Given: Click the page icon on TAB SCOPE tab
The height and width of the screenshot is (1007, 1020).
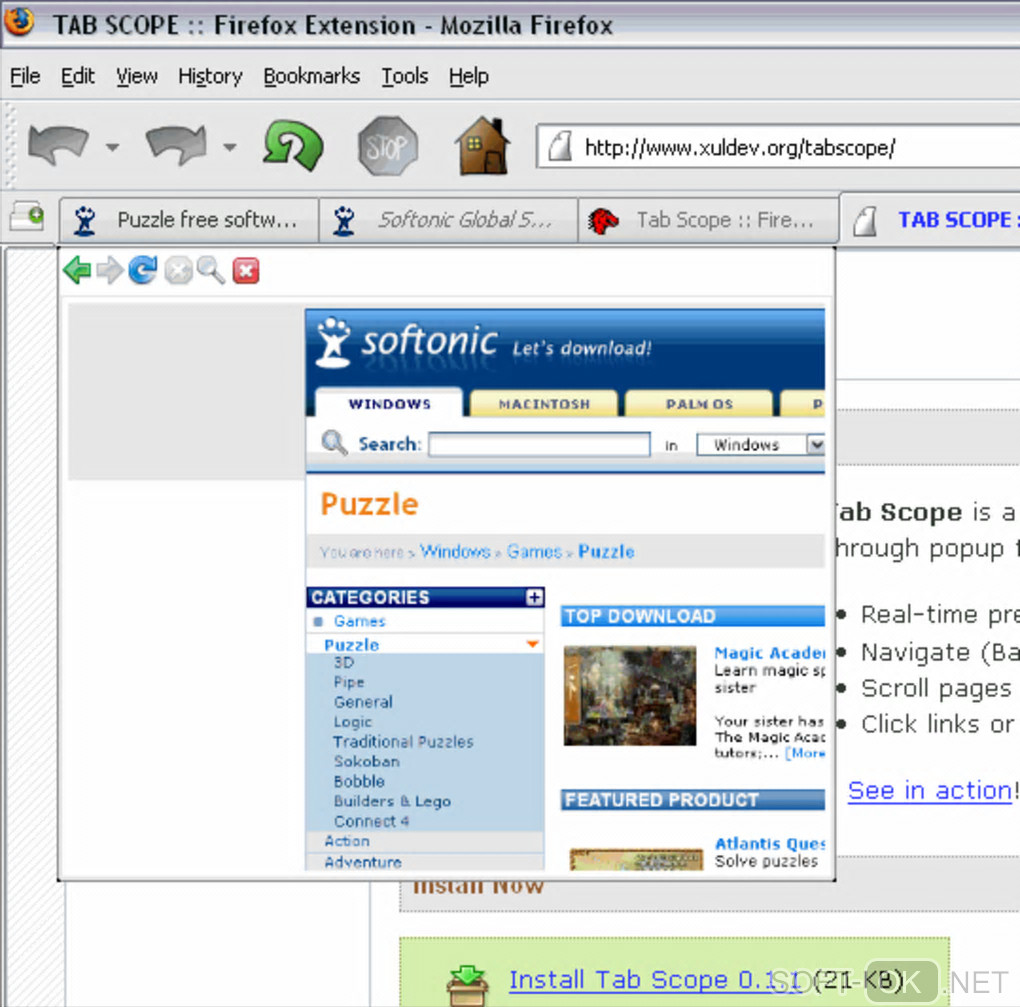Looking at the screenshot, I should click(865, 221).
